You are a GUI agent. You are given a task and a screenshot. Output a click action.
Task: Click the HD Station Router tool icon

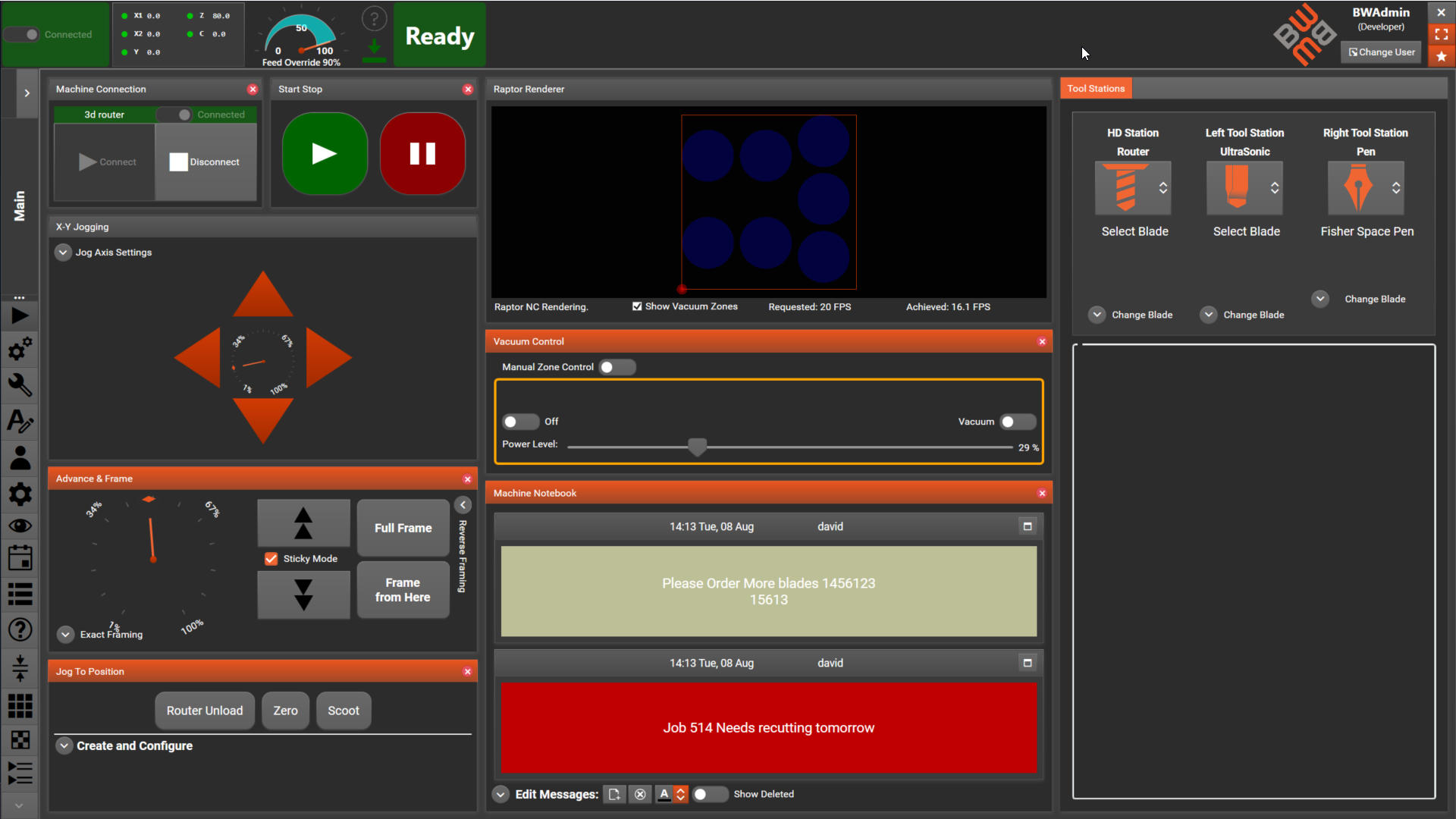(1125, 187)
